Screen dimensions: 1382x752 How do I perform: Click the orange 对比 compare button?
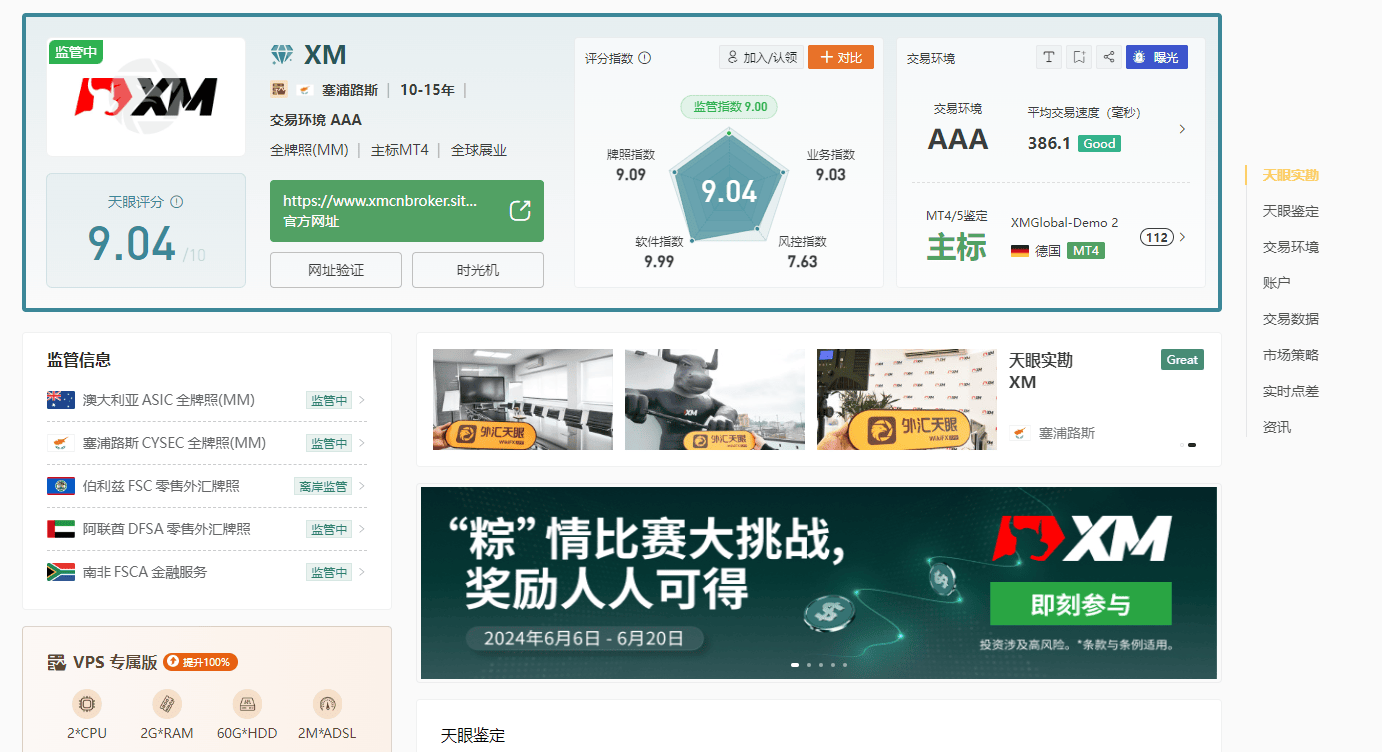coord(840,57)
